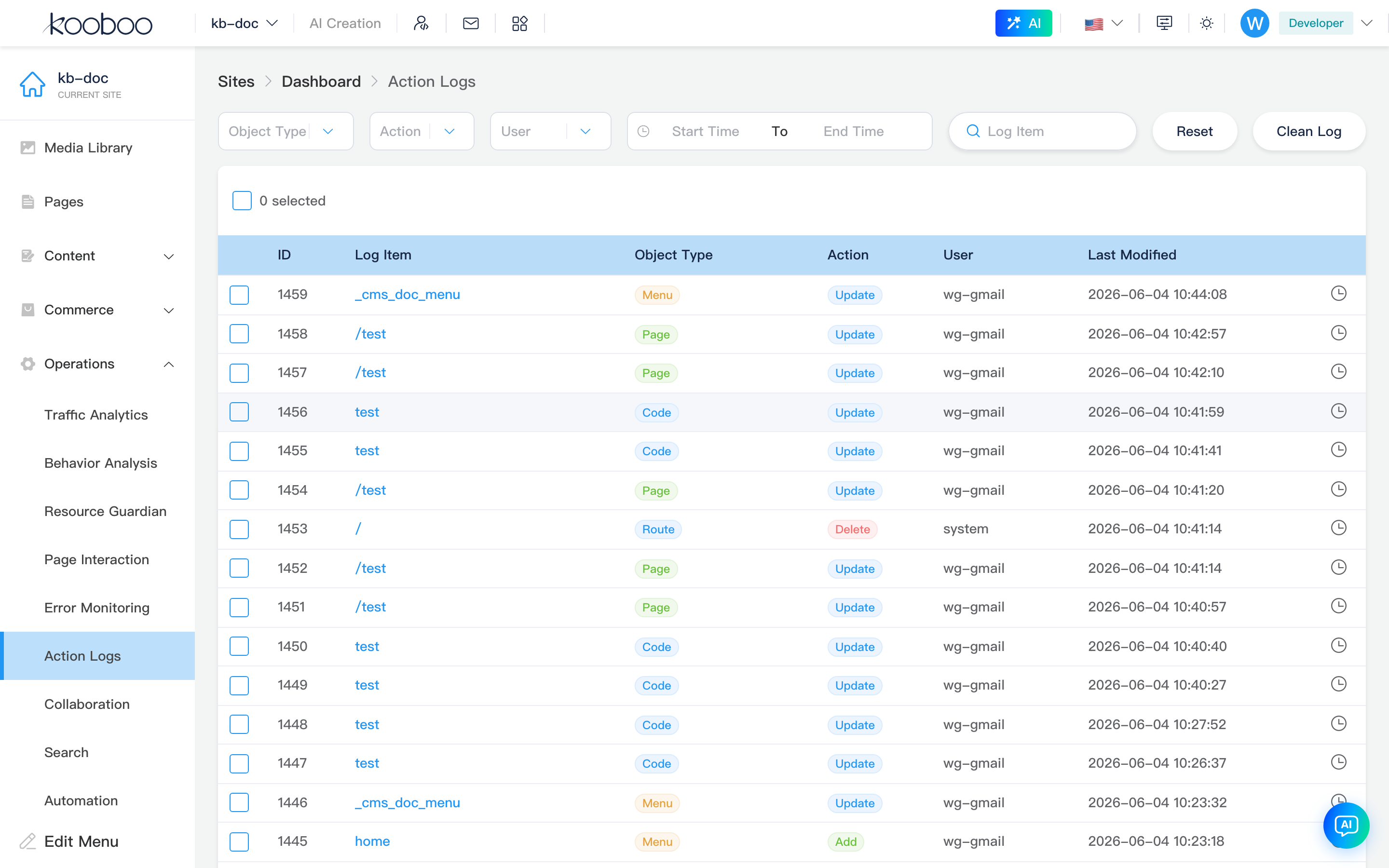Click the Start Time field
The width and height of the screenshot is (1389, 868).
(706, 131)
